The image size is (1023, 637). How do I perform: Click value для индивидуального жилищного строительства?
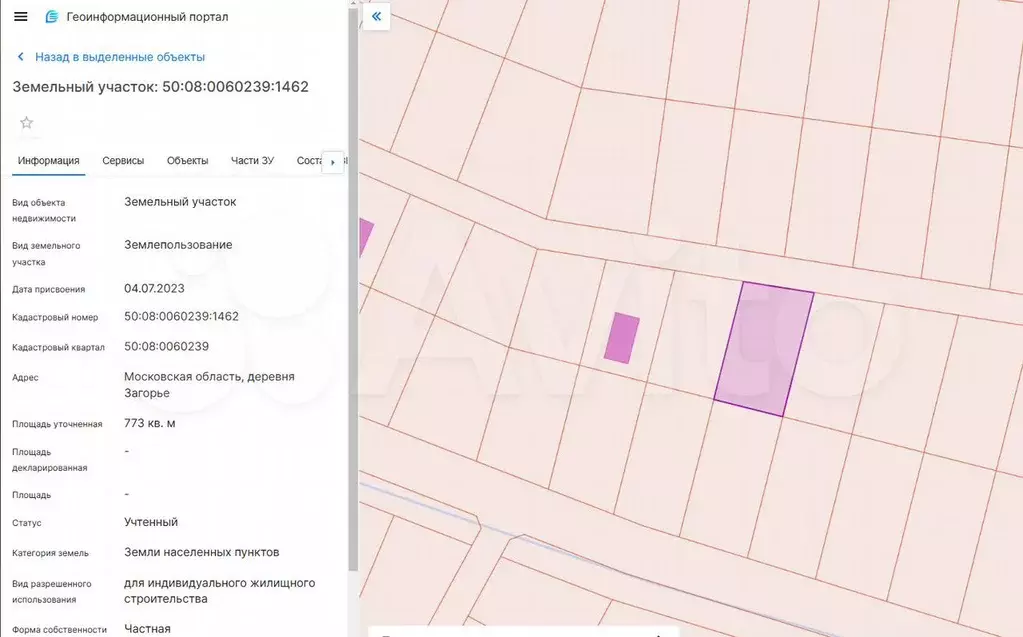(220, 591)
